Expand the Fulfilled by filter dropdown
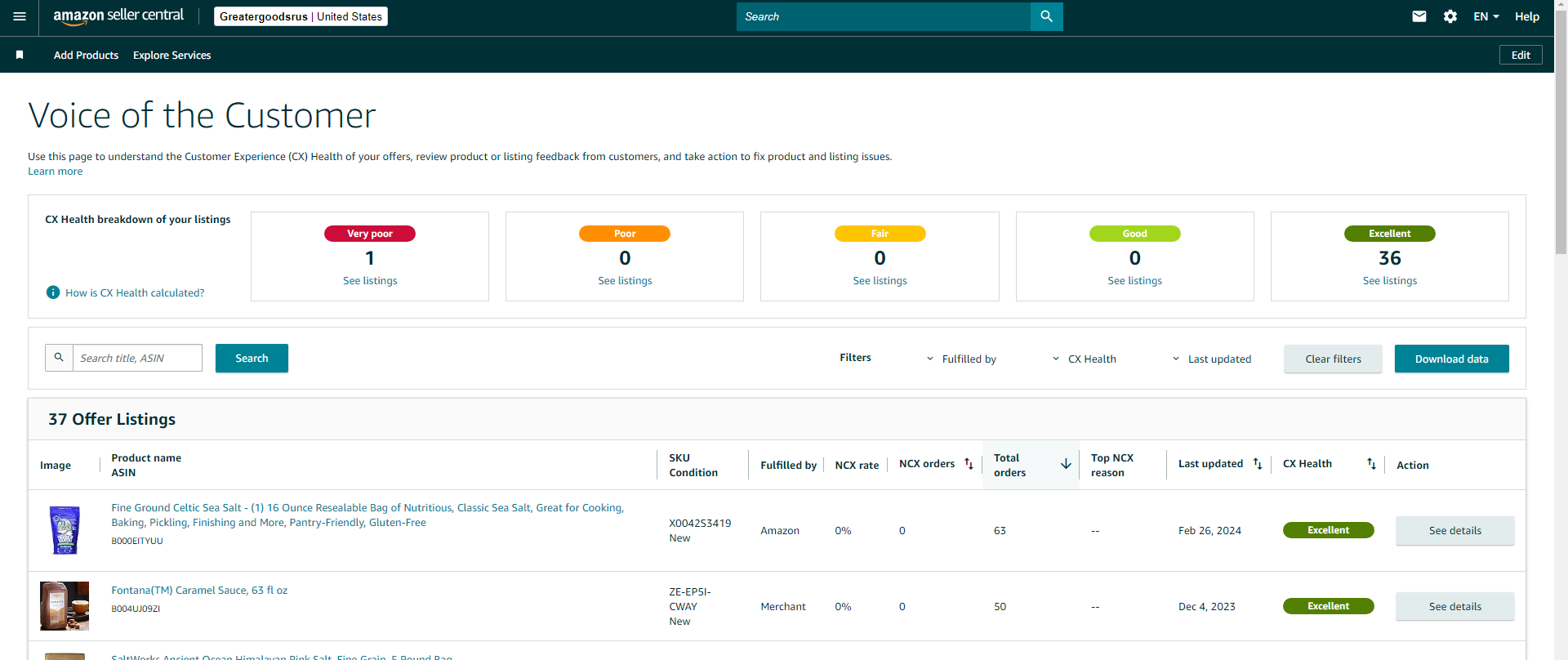The width and height of the screenshot is (1568, 660). coord(961,359)
